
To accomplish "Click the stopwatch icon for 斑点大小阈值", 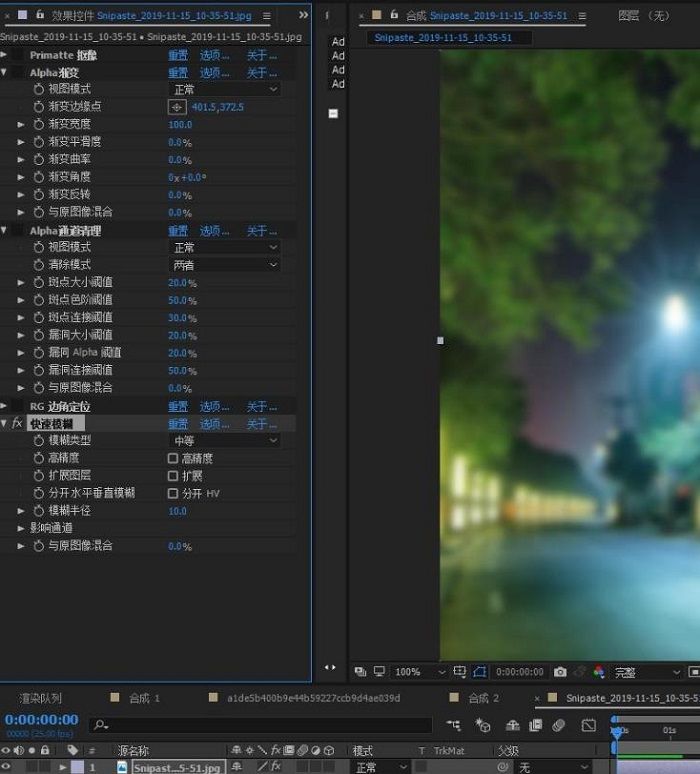I will point(39,283).
